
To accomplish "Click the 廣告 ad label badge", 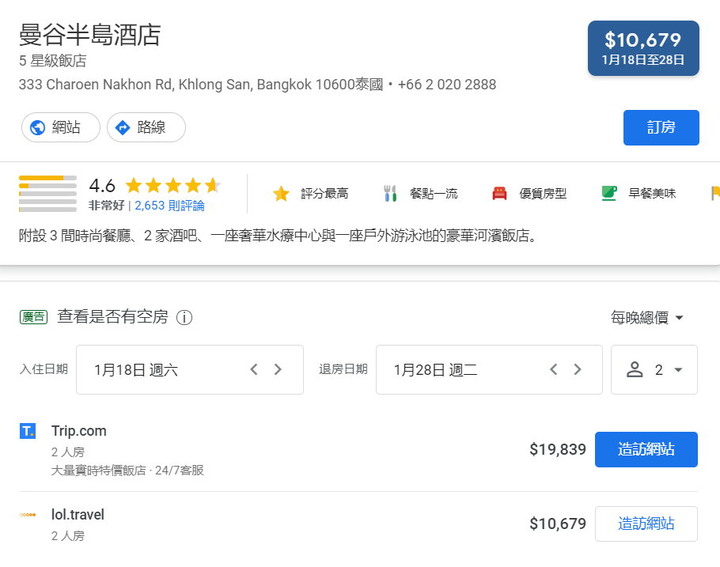I will coord(34,317).
